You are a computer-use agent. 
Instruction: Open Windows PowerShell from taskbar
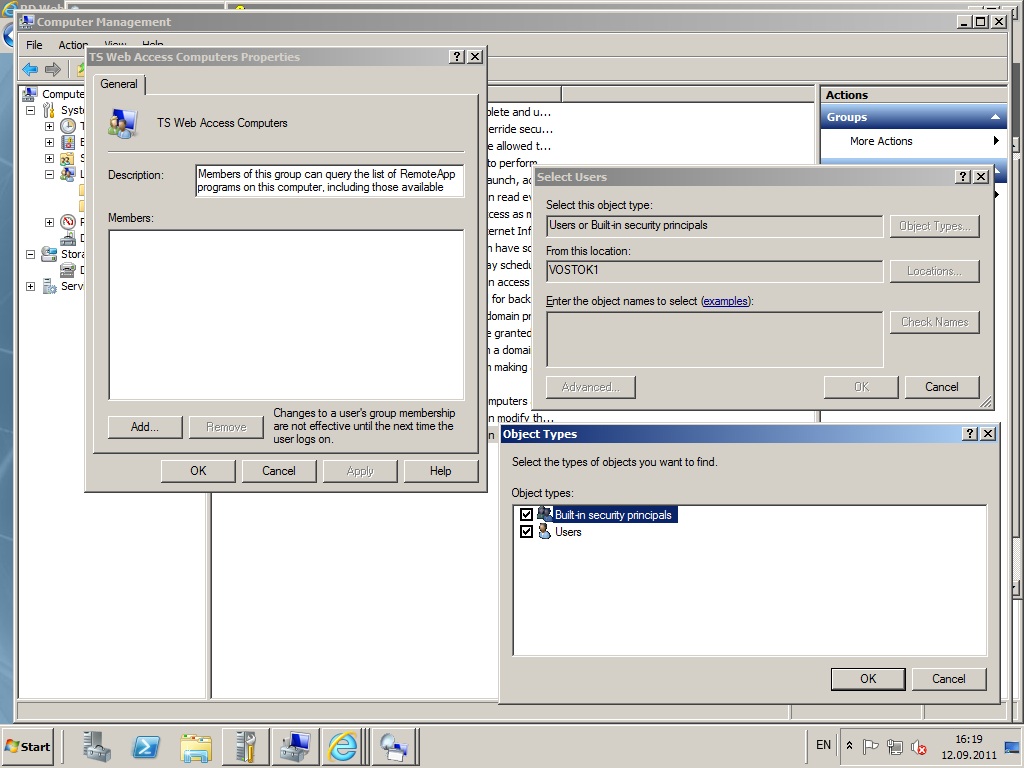coord(146,746)
